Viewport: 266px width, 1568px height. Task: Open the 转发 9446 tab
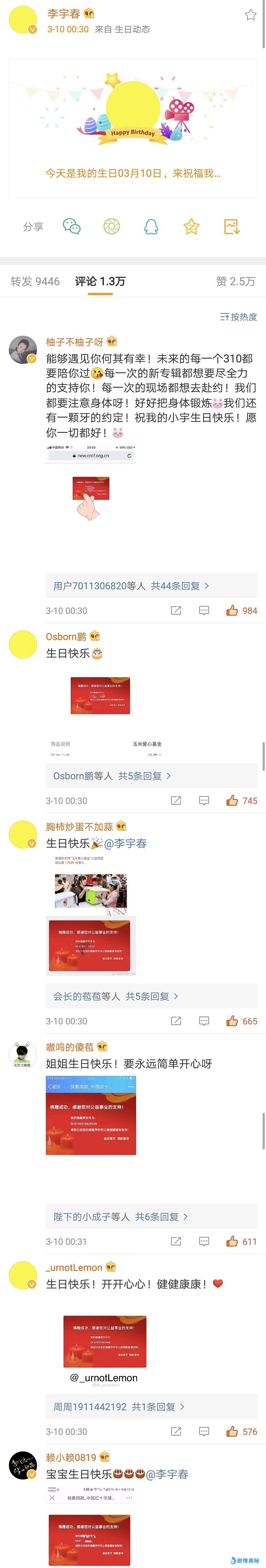click(x=35, y=281)
